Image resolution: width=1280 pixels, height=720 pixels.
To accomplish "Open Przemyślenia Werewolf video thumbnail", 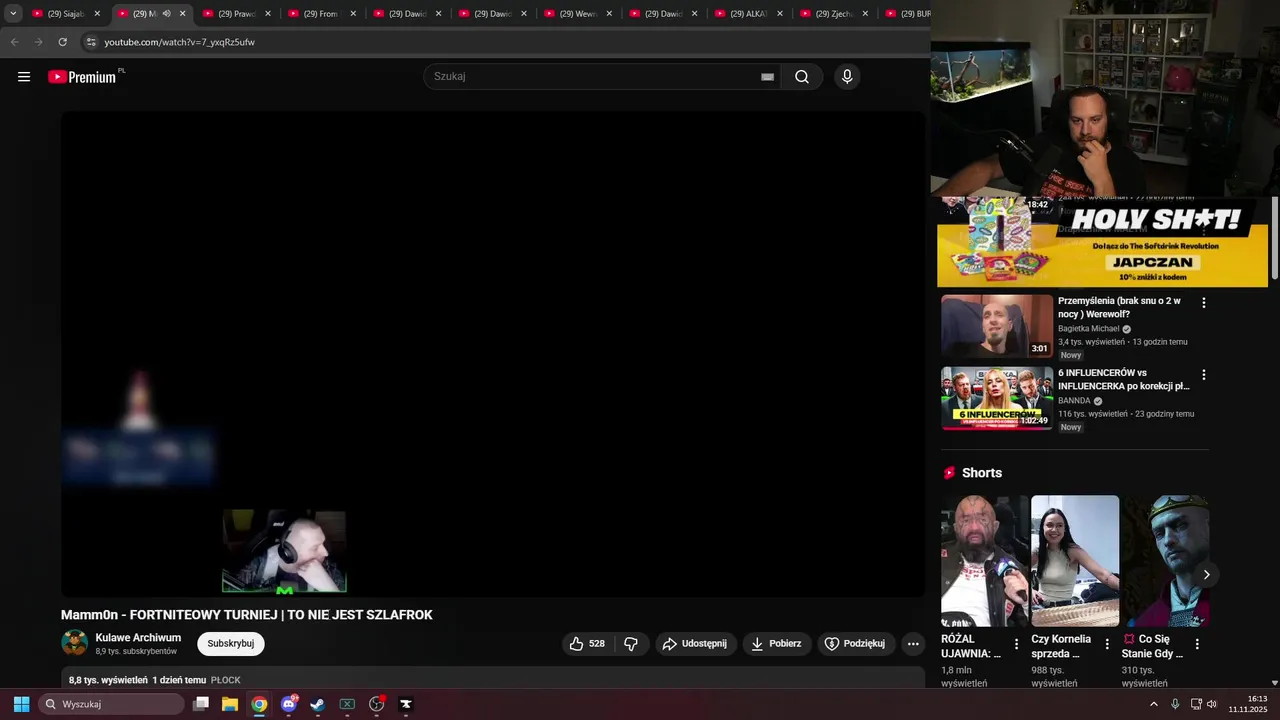I will 997,326.
